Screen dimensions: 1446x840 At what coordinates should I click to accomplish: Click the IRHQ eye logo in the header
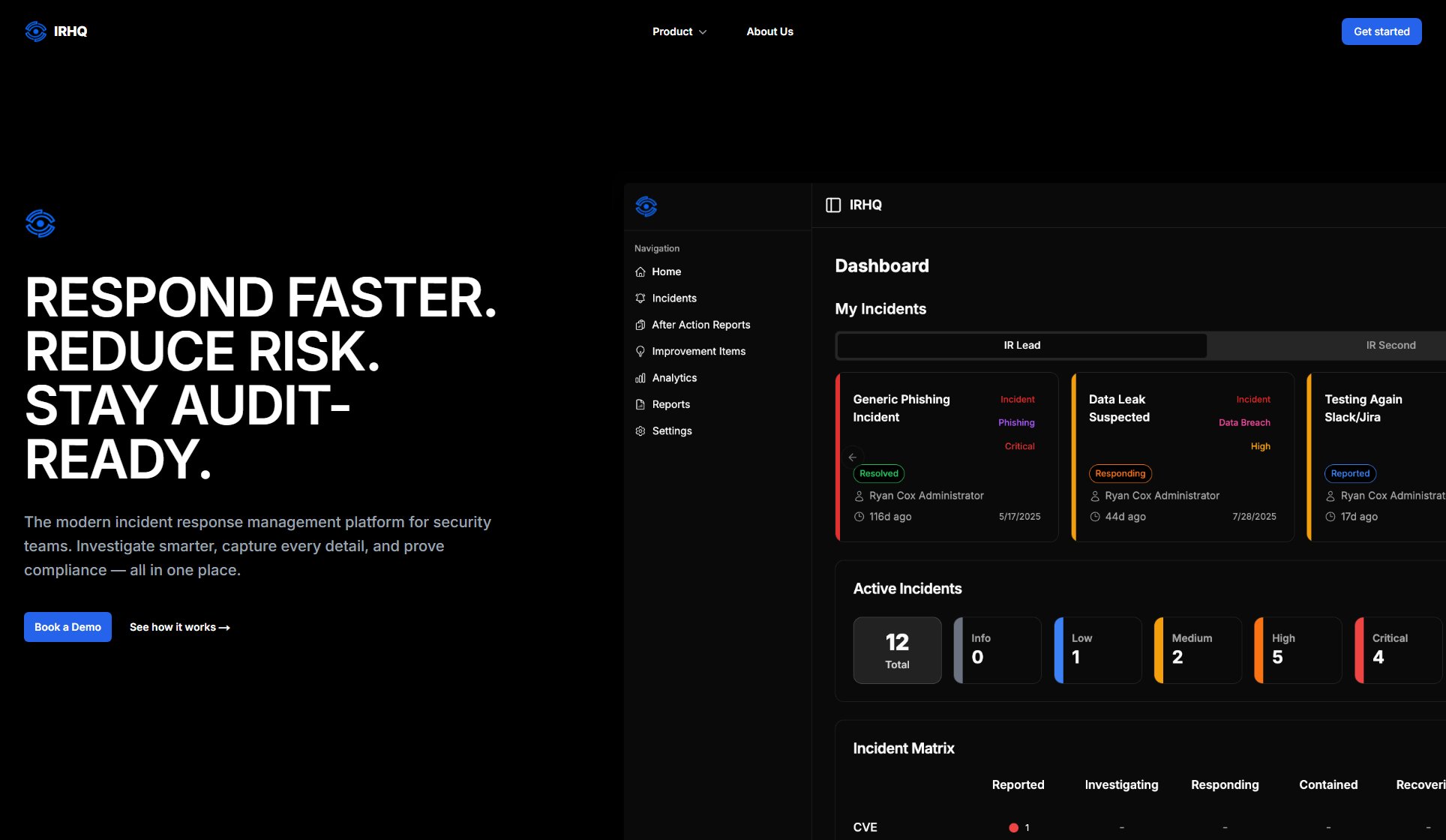coord(35,31)
